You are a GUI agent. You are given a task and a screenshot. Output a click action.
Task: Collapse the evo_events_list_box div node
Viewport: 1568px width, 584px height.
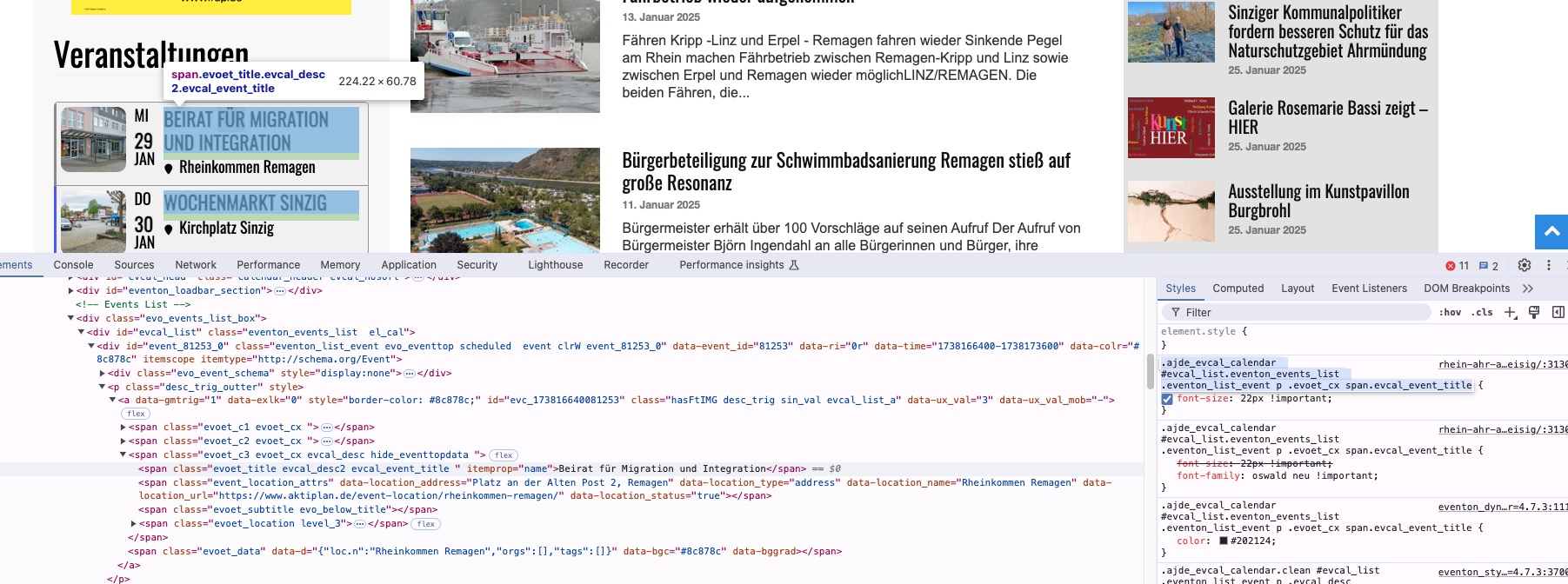click(x=71, y=318)
